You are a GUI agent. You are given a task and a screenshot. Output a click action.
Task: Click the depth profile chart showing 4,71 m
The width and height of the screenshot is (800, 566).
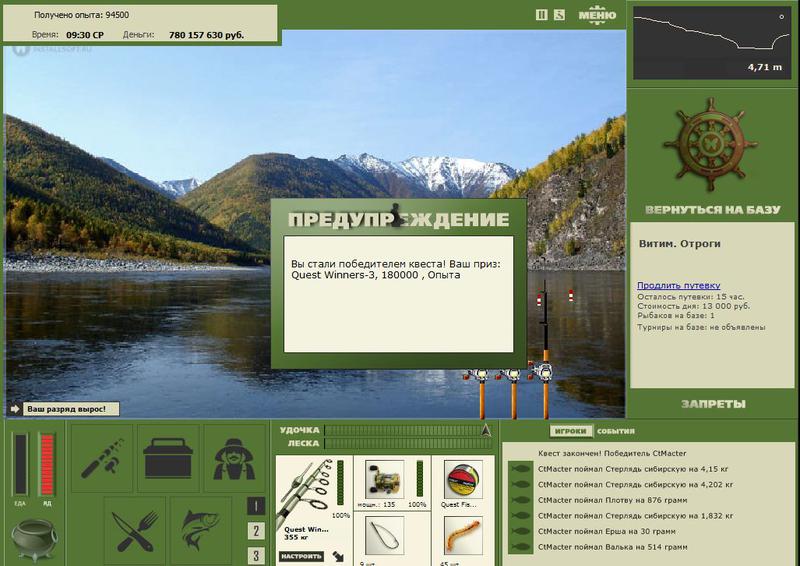[712, 43]
